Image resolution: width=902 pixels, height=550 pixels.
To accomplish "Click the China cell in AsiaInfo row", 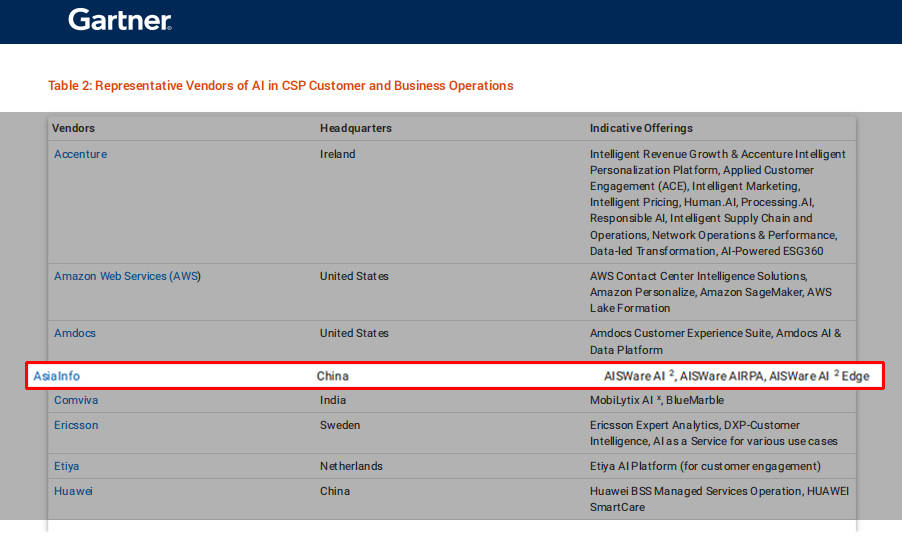I will point(332,376).
